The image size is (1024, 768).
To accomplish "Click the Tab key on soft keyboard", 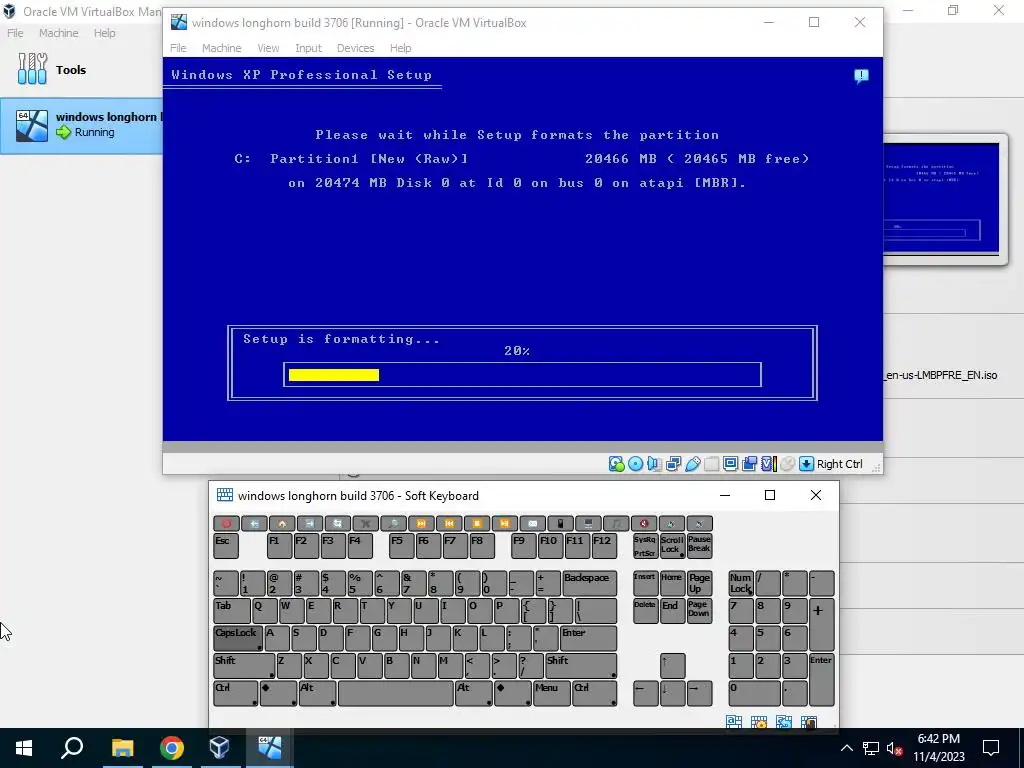I will [x=232, y=611].
